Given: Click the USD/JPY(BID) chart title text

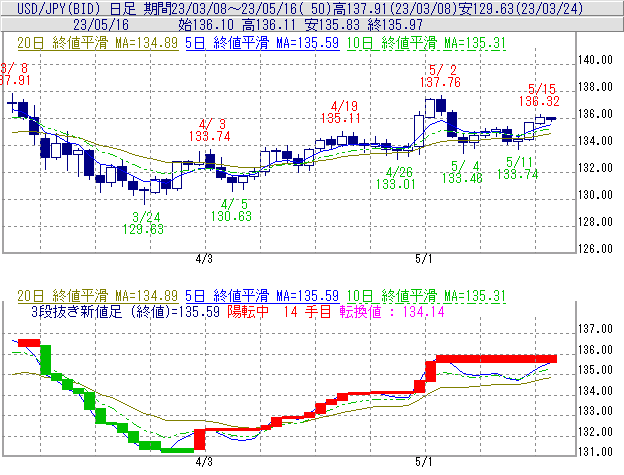Looking at the screenshot, I should (x=58, y=8).
